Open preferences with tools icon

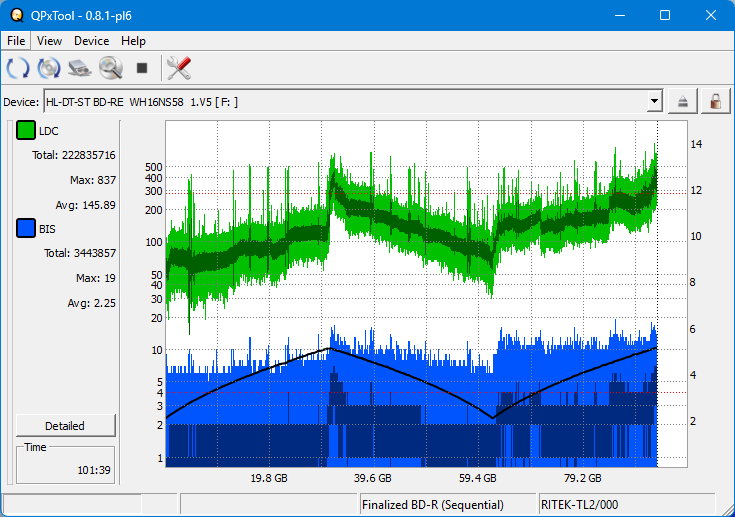click(x=179, y=68)
